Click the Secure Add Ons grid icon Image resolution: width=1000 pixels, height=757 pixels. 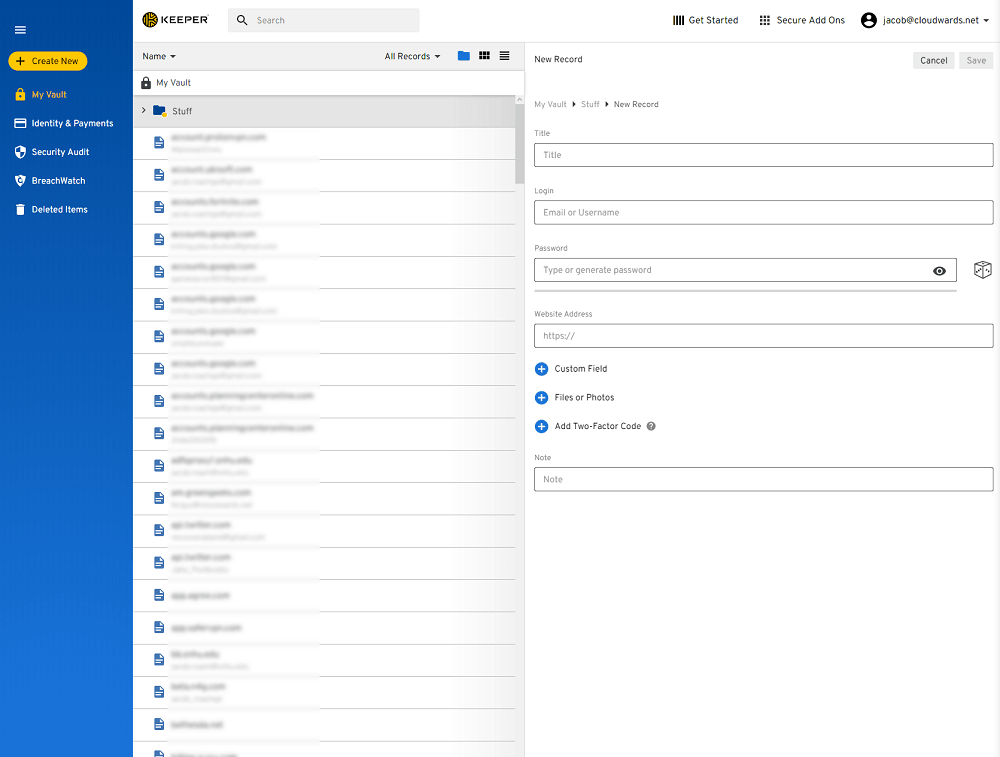[765, 20]
